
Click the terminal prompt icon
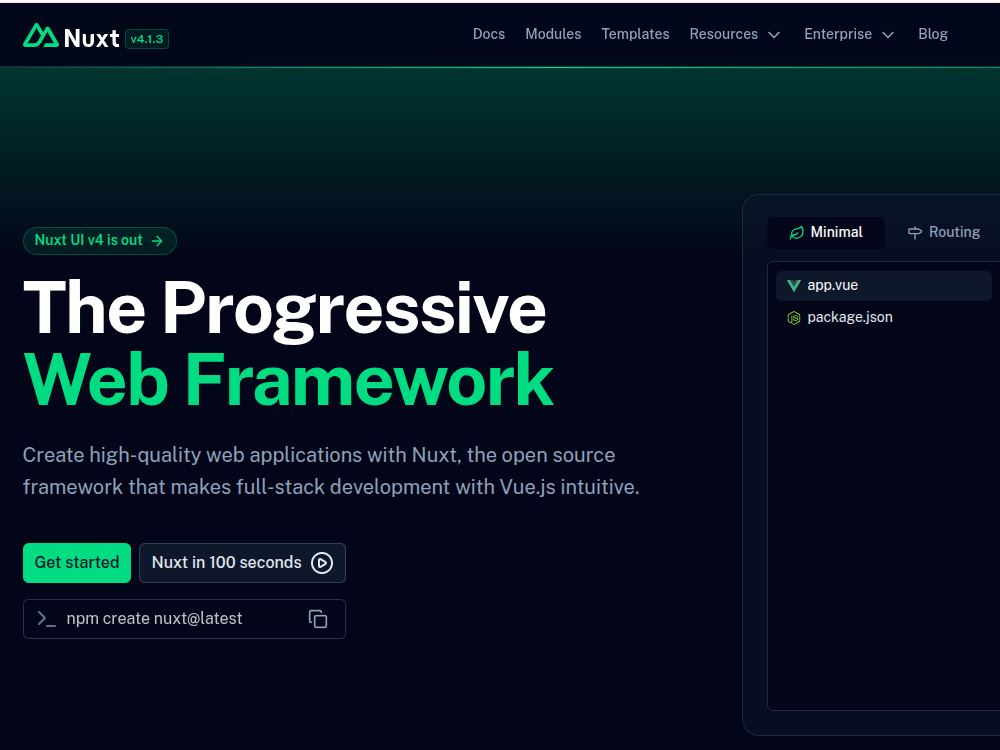(x=47, y=619)
